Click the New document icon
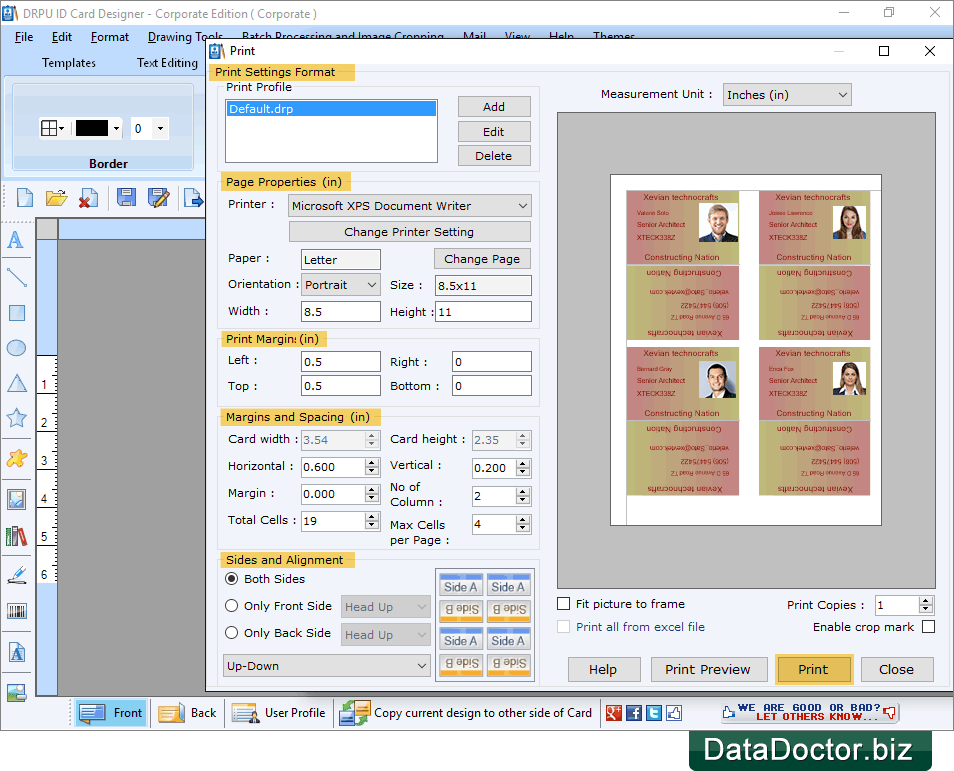The image size is (954, 771). (x=25, y=198)
